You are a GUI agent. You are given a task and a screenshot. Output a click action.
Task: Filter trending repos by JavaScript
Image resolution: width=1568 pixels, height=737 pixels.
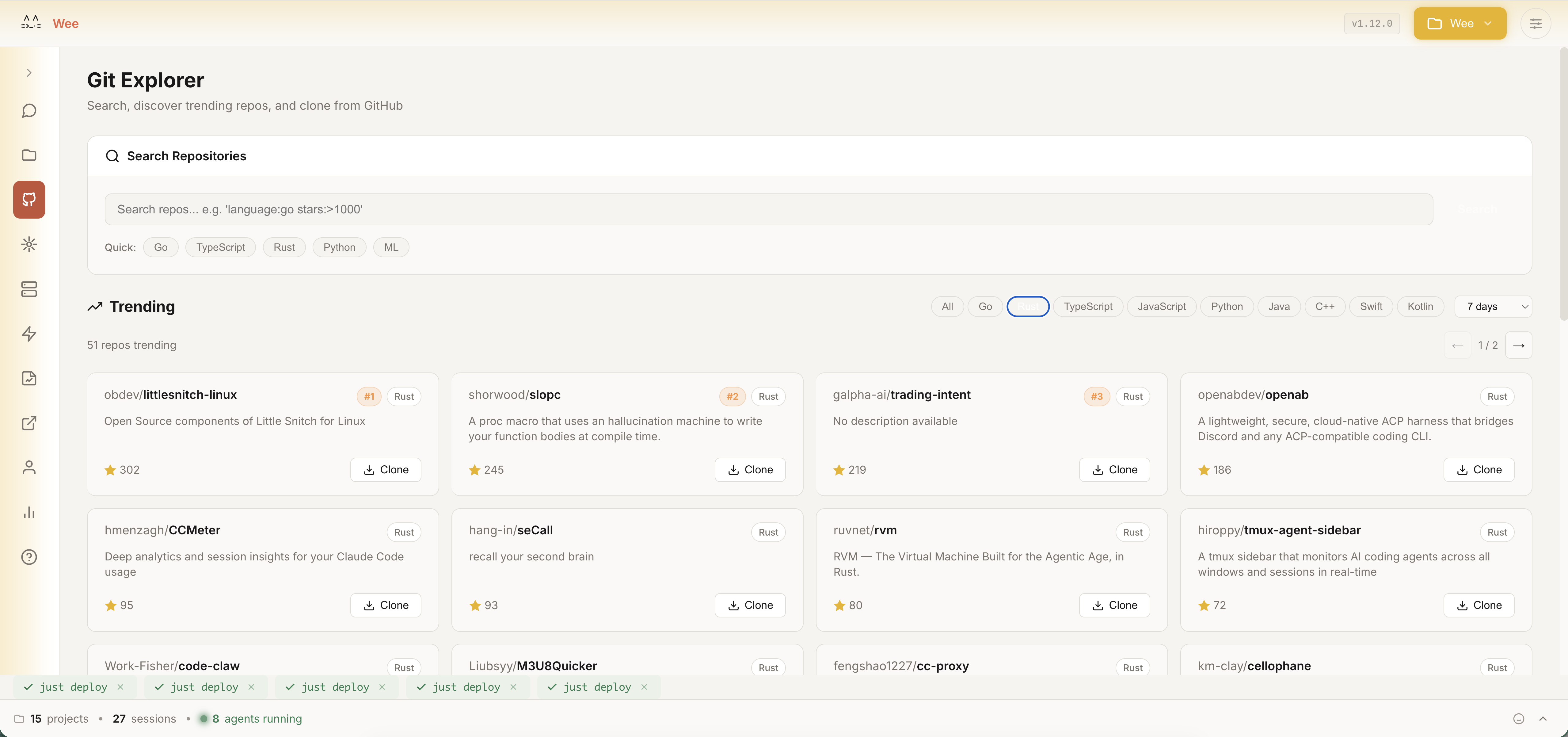point(1161,306)
